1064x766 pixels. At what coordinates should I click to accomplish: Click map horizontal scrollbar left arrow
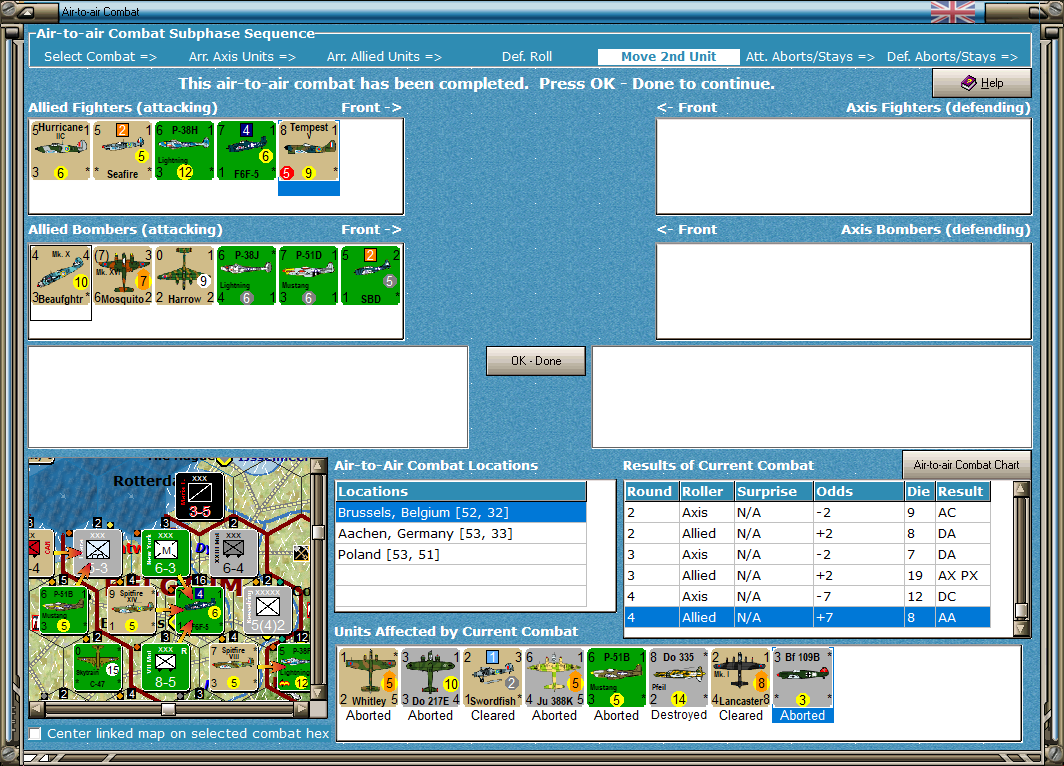[x=37, y=709]
